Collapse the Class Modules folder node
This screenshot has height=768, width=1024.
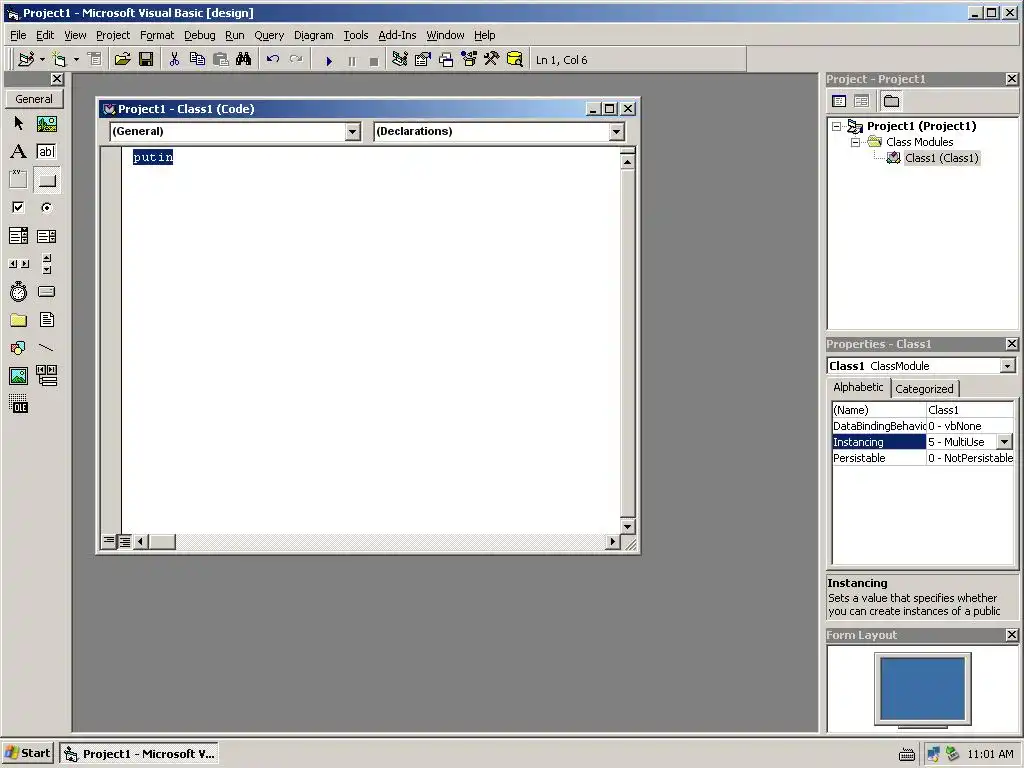click(x=856, y=142)
